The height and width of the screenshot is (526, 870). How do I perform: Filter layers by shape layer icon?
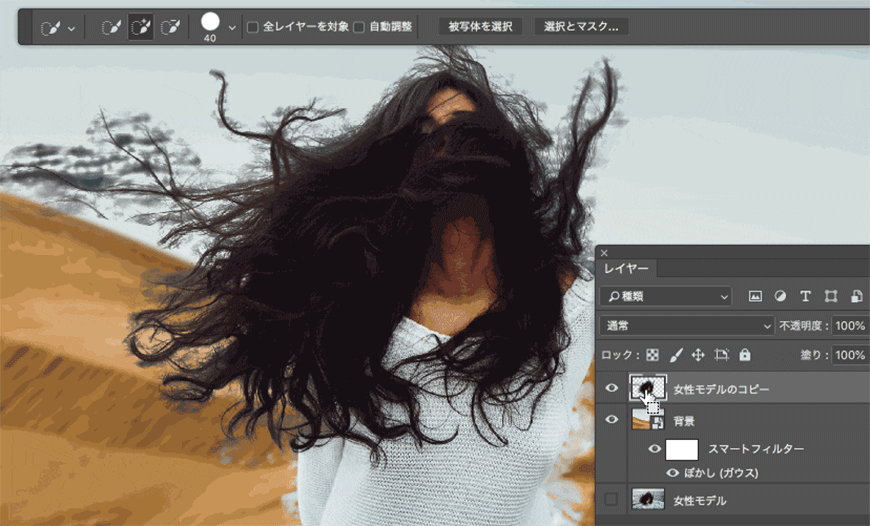click(x=830, y=297)
